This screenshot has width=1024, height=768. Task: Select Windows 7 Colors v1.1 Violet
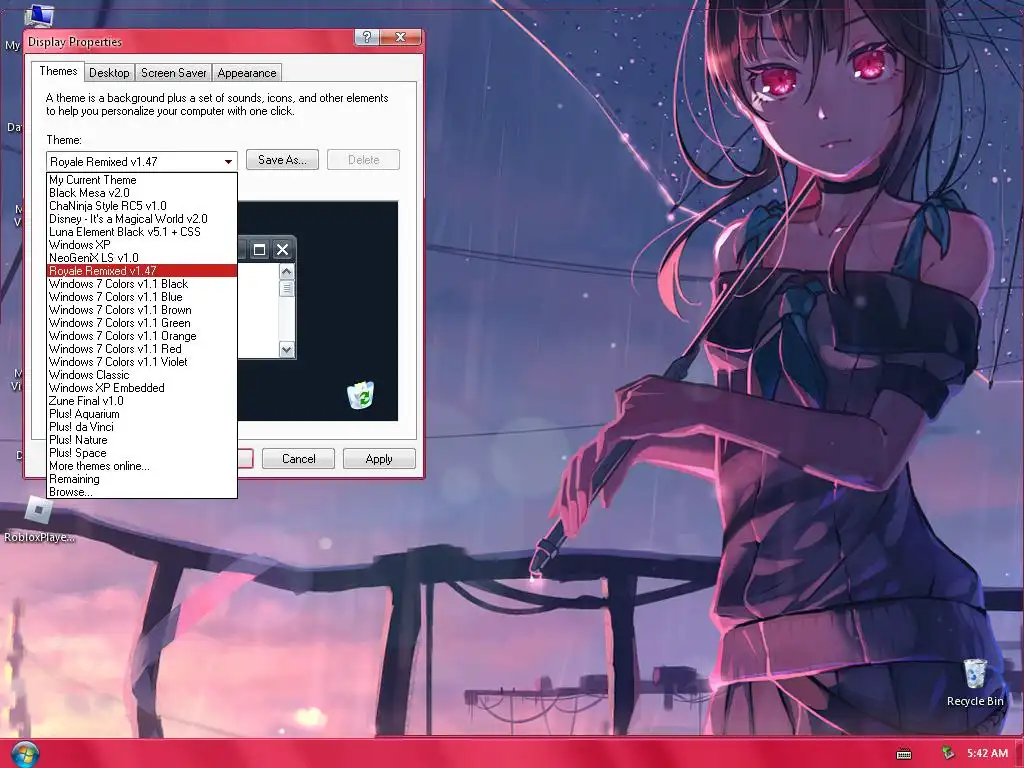click(142, 362)
